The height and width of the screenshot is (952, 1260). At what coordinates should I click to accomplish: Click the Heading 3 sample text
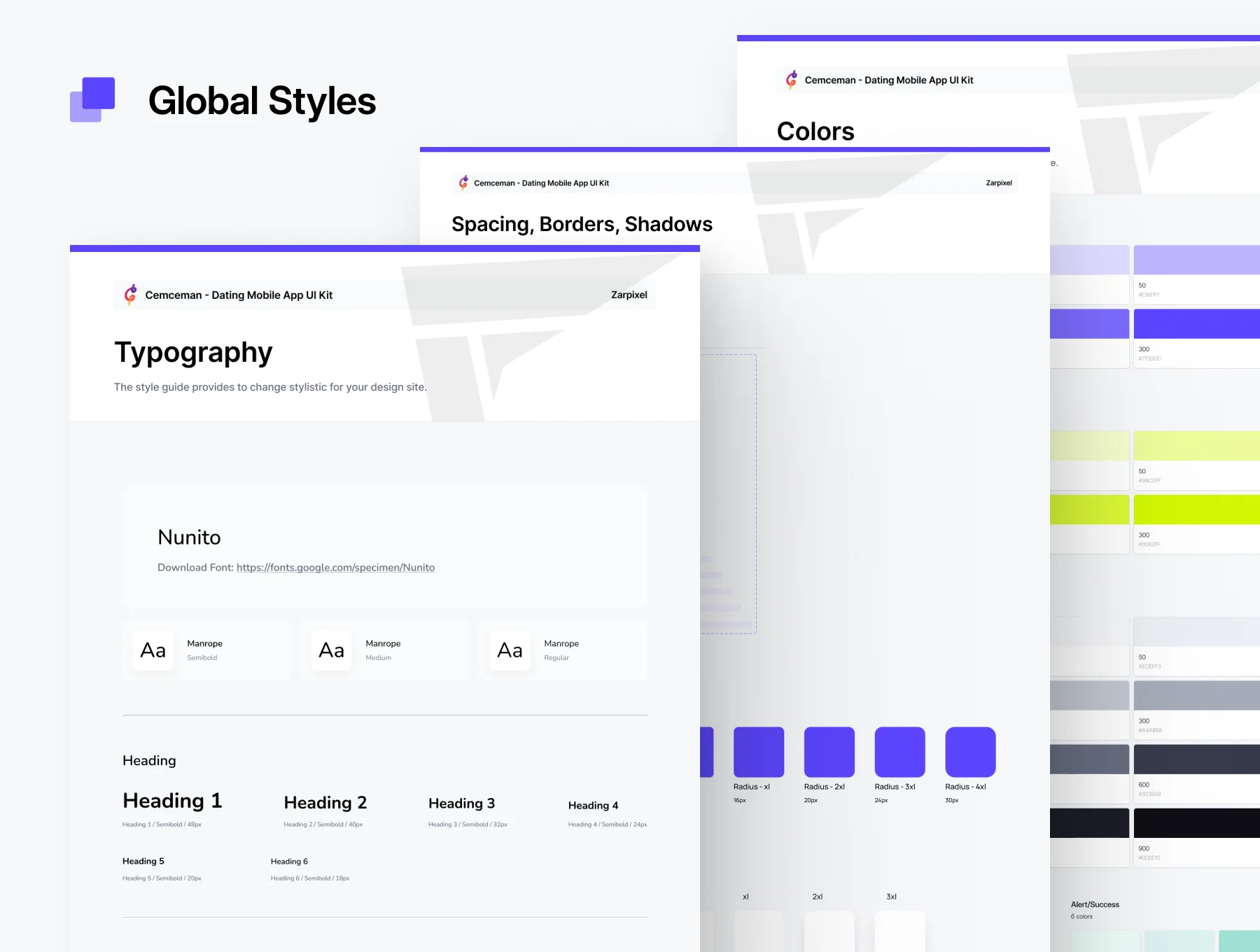(x=461, y=803)
